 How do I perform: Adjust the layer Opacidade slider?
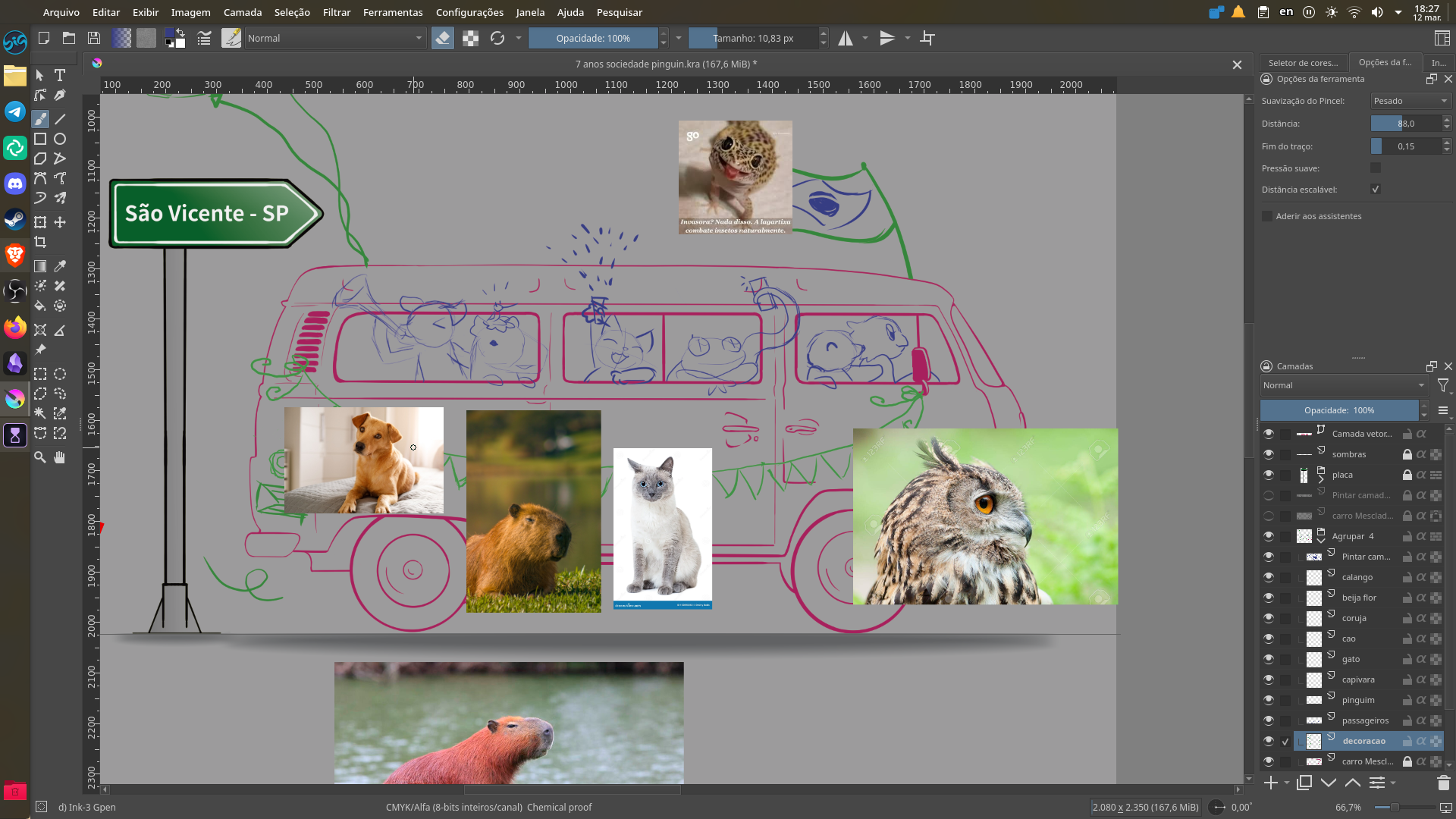click(x=1338, y=410)
